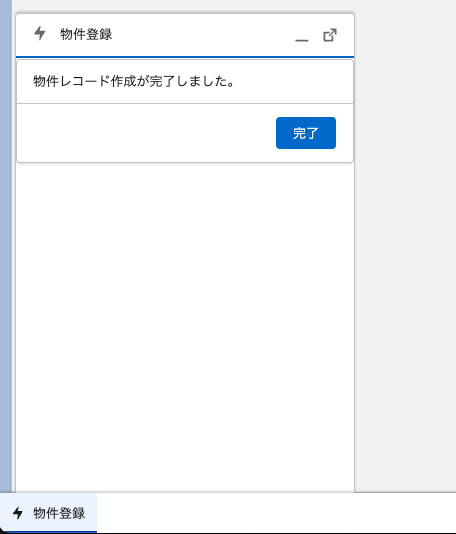Click the blue 完了 button

[306, 133]
